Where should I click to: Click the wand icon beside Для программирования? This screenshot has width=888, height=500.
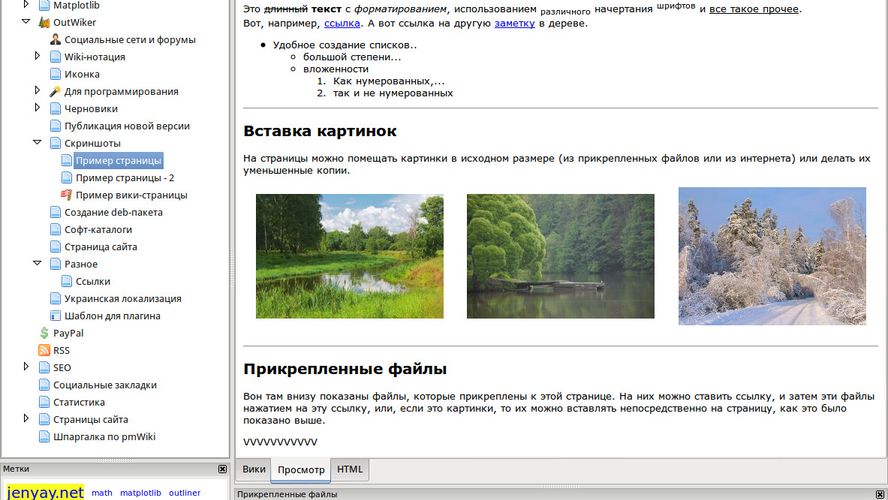pyautogui.click(x=56, y=92)
